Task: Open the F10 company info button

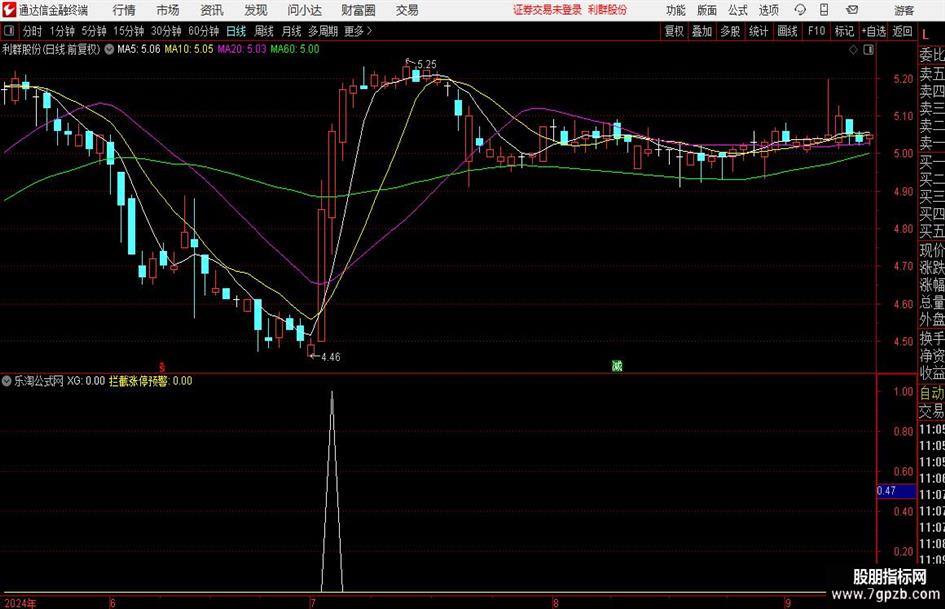Action: click(817, 31)
